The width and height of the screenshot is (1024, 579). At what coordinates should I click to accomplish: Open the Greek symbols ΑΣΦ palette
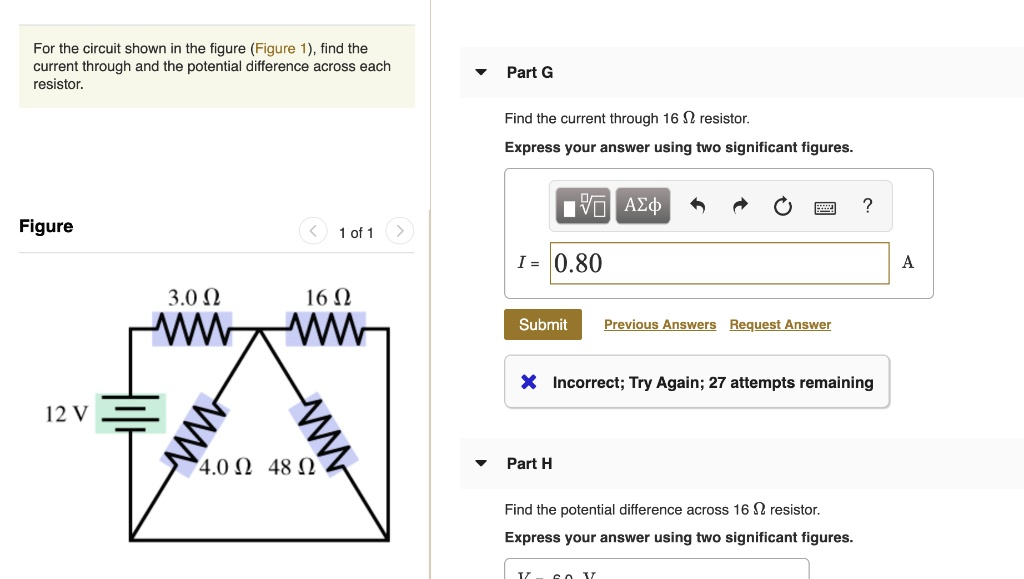click(x=643, y=206)
